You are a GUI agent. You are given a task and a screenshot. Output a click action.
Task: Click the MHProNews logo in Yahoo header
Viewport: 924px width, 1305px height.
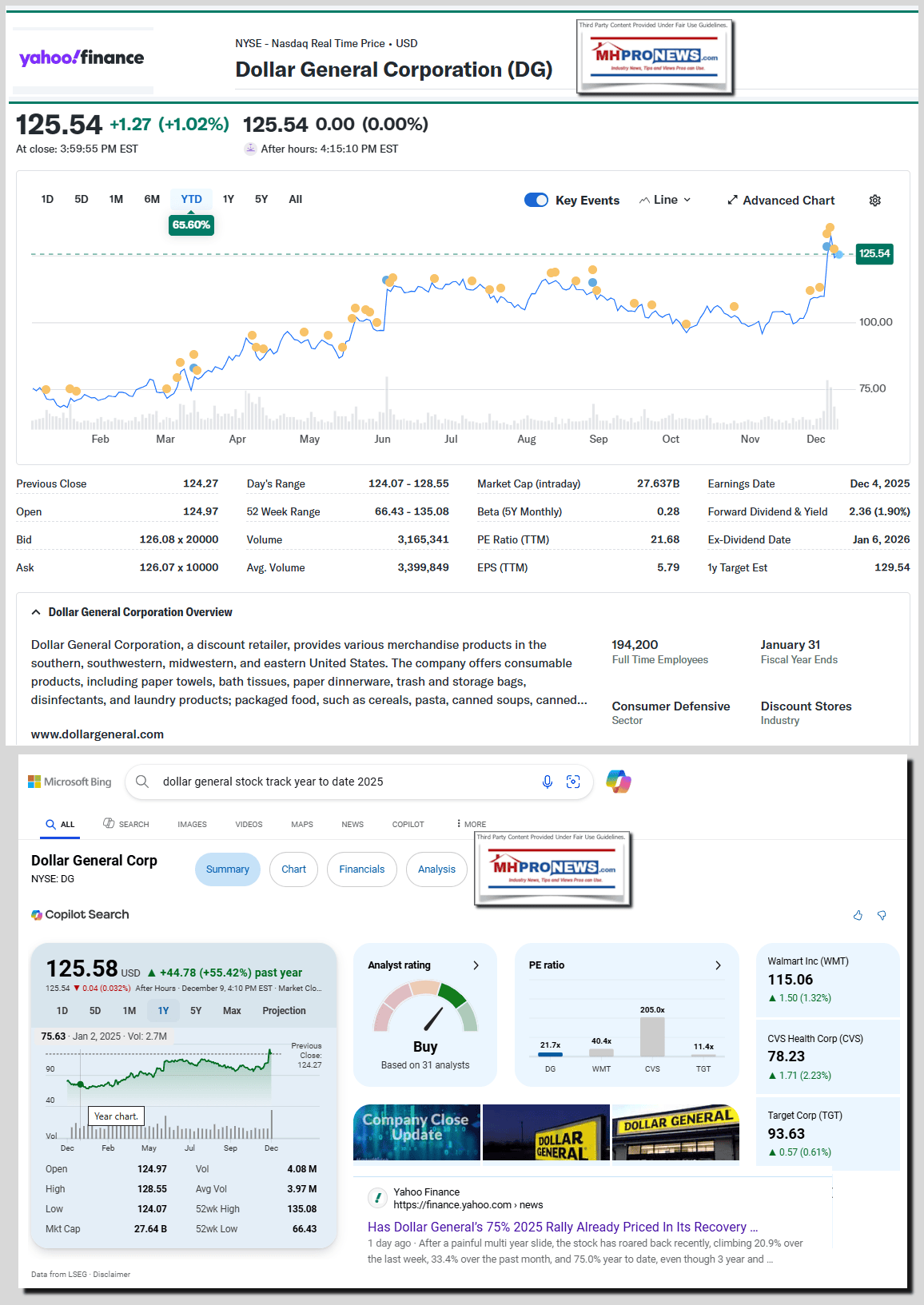[x=655, y=57]
